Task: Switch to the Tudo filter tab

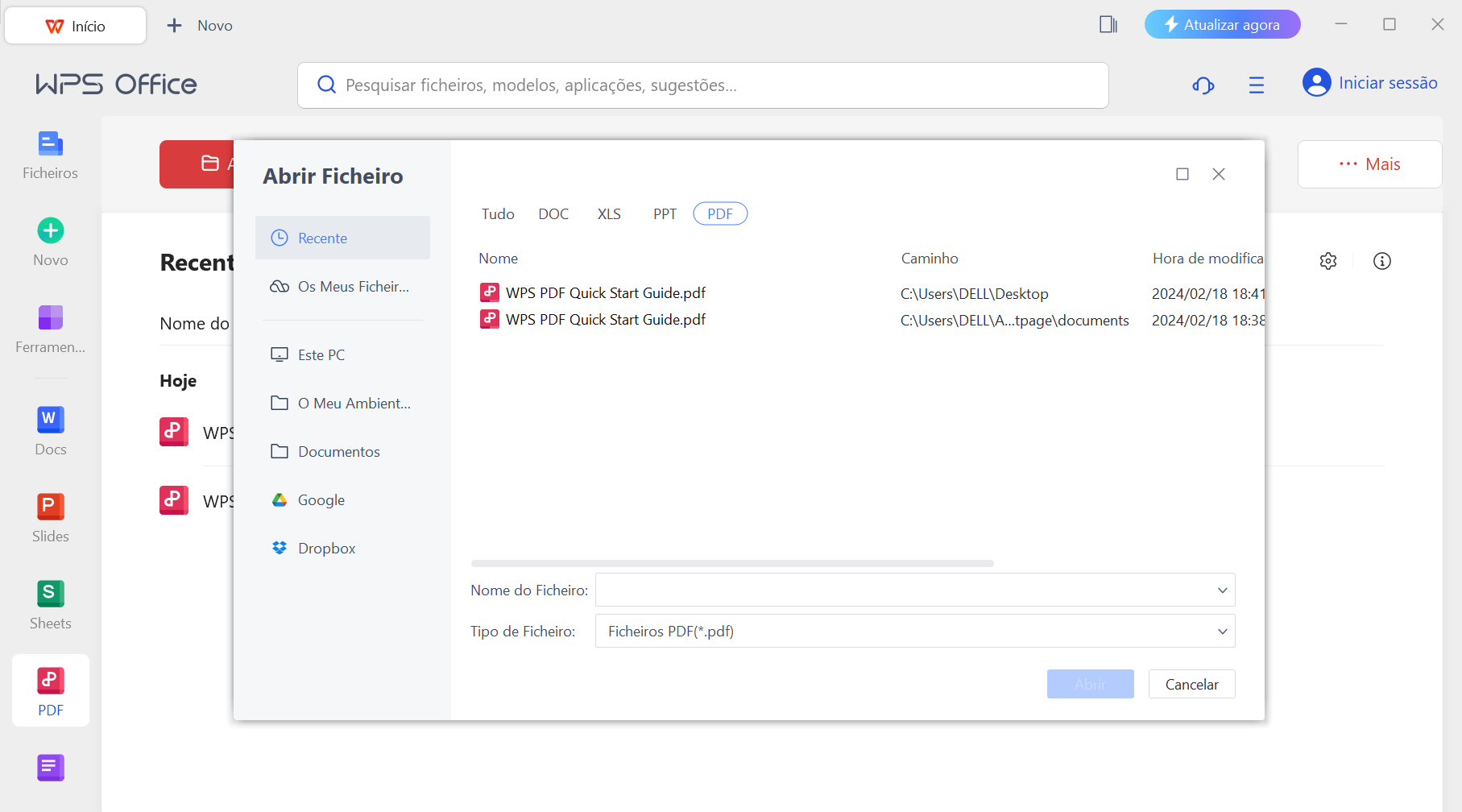Action: coord(498,213)
